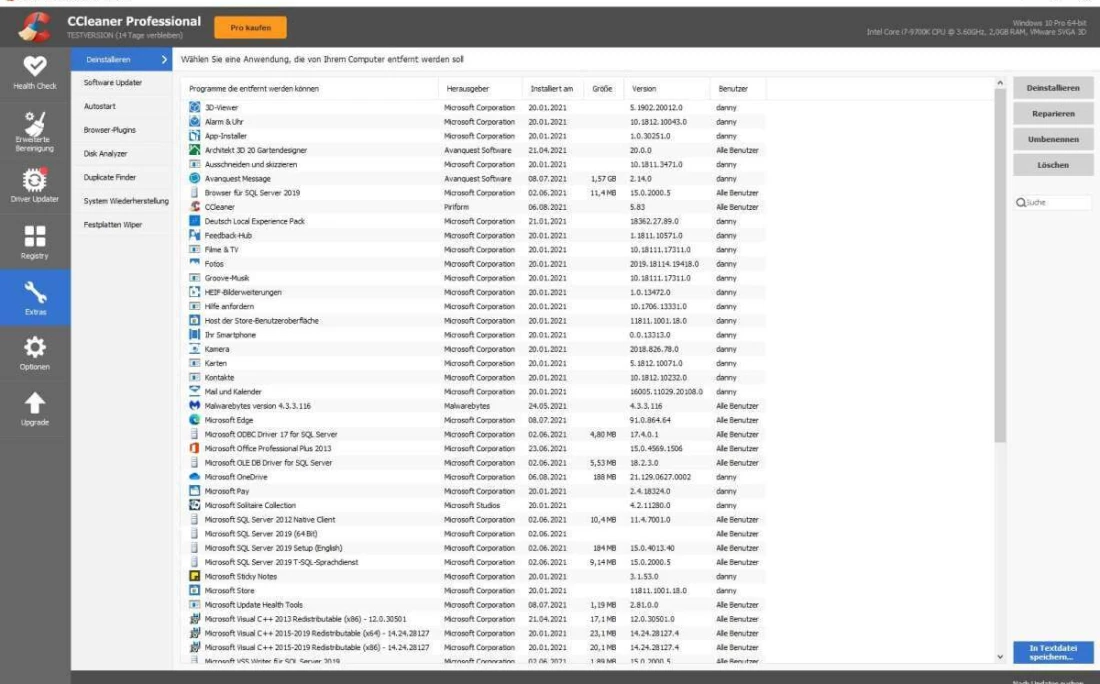Sort list by Installiert am column
The height and width of the screenshot is (684, 1100).
click(x=552, y=89)
